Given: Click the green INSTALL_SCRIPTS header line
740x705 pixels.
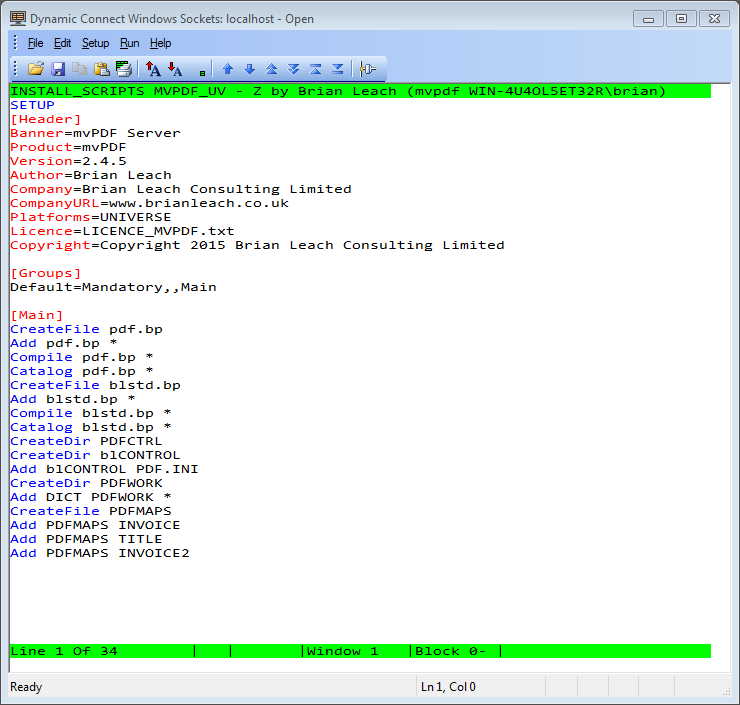Looking at the screenshot, I should click(x=361, y=91).
